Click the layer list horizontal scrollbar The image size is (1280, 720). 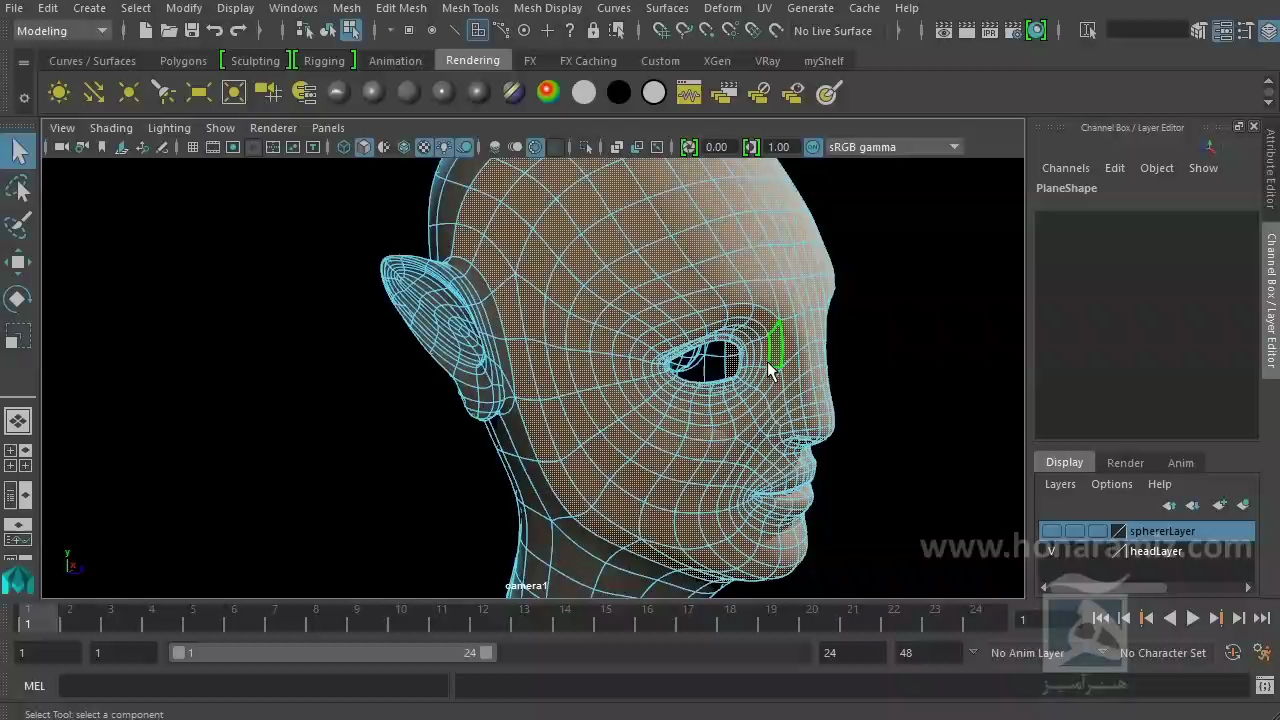coord(1108,587)
